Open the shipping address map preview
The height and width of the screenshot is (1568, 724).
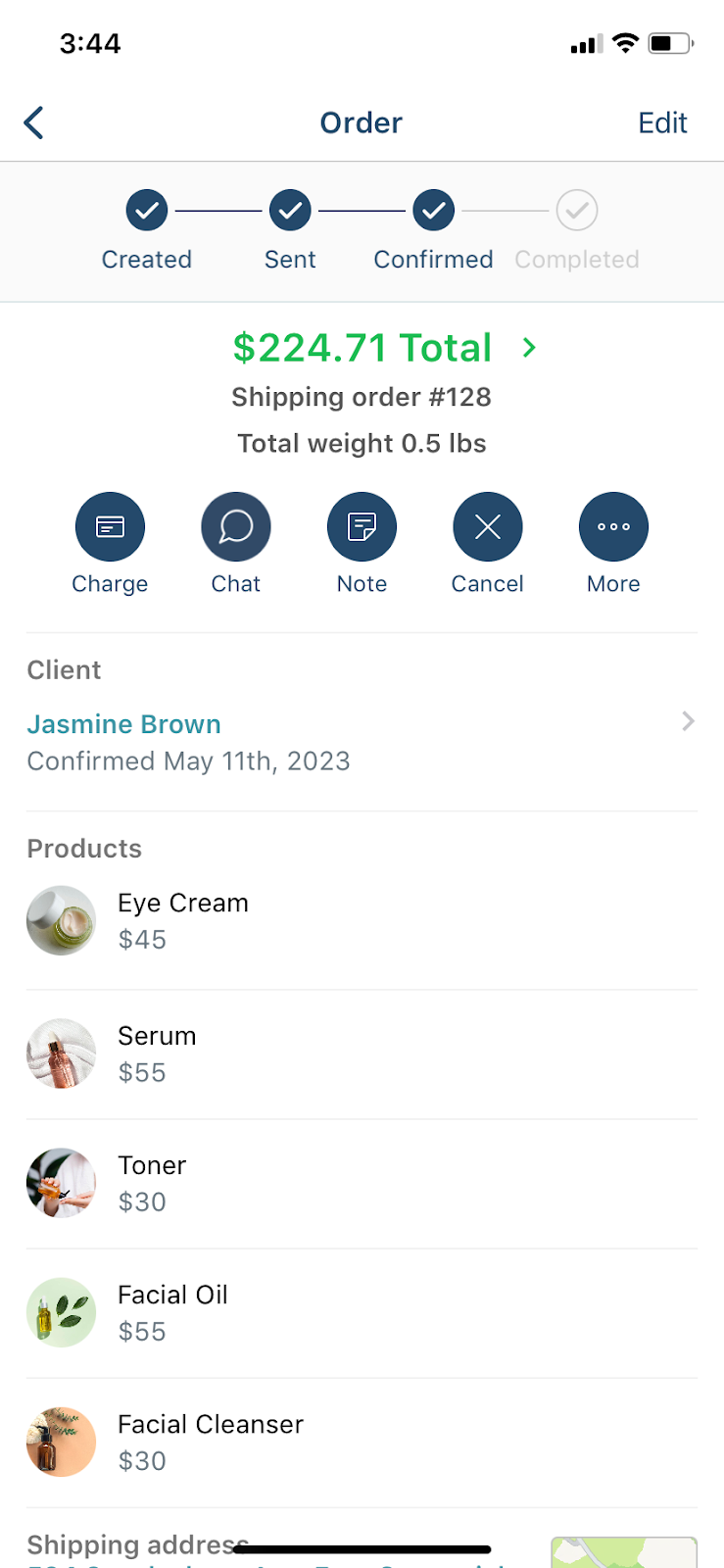[x=624, y=1552]
